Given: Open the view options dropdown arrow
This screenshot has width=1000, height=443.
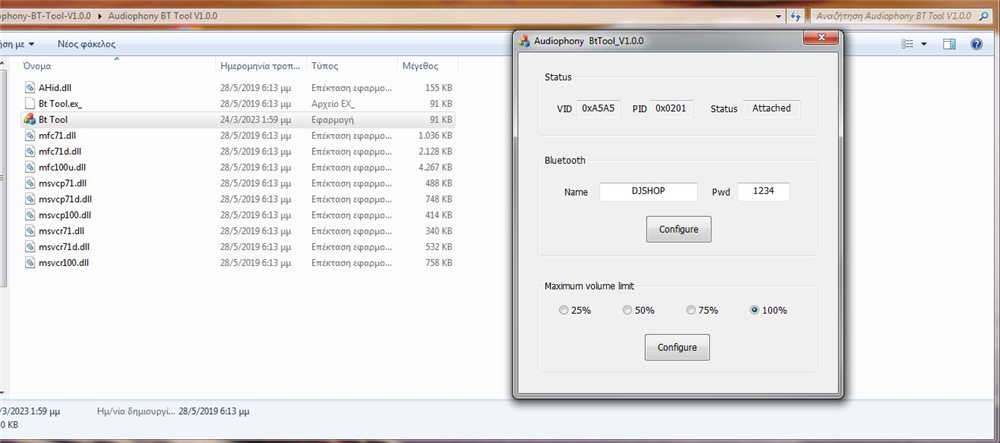Looking at the screenshot, I should click(x=924, y=44).
